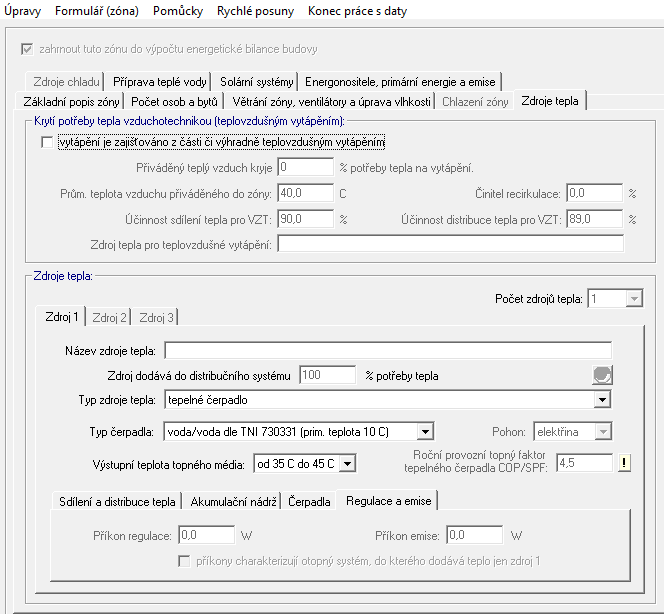Open Větrání zóny, ventilátory tab
The height and width of the screenshot is (614, 664).
[331, 102]
